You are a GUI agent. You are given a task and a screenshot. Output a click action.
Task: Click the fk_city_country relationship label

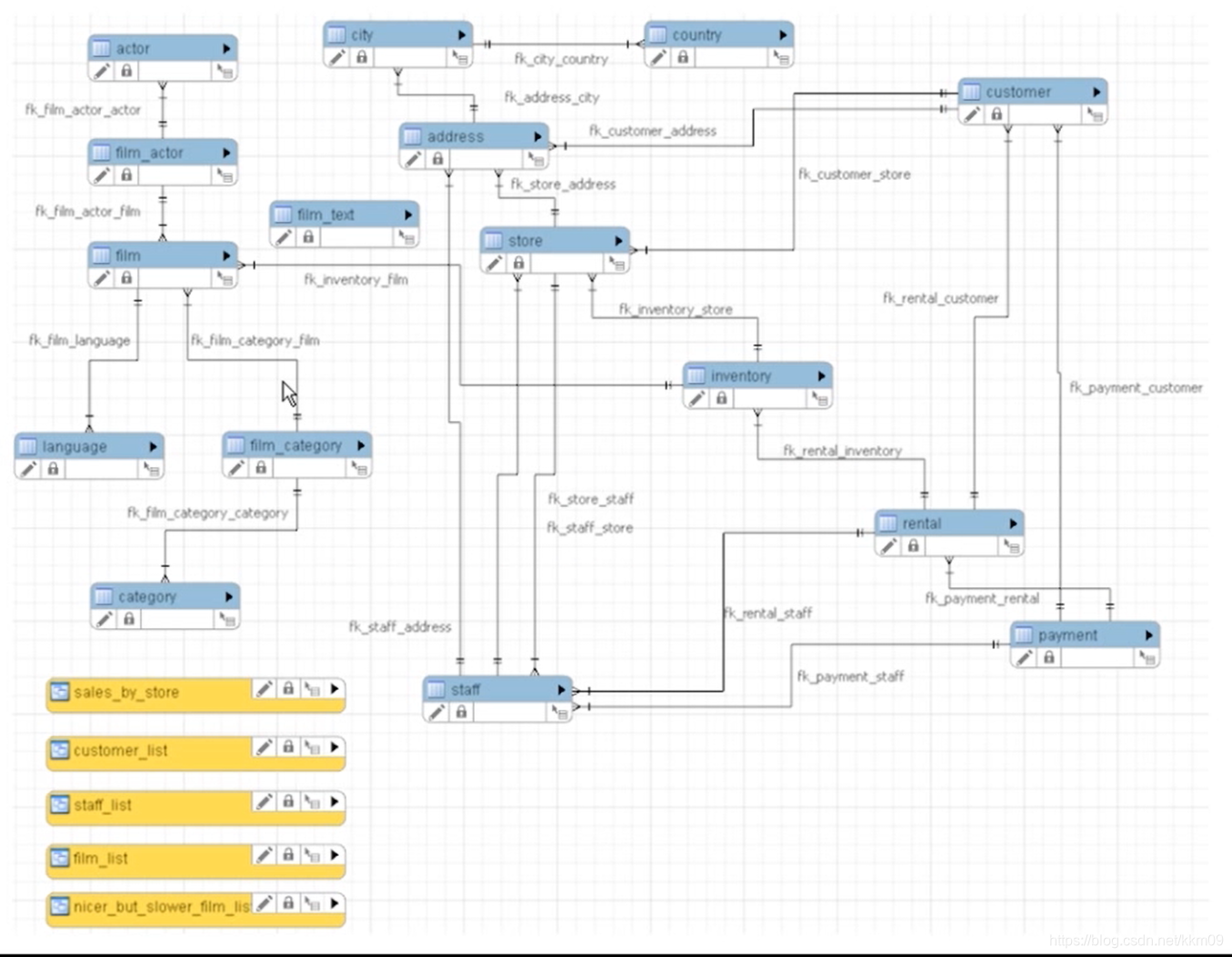click(561, 59)
